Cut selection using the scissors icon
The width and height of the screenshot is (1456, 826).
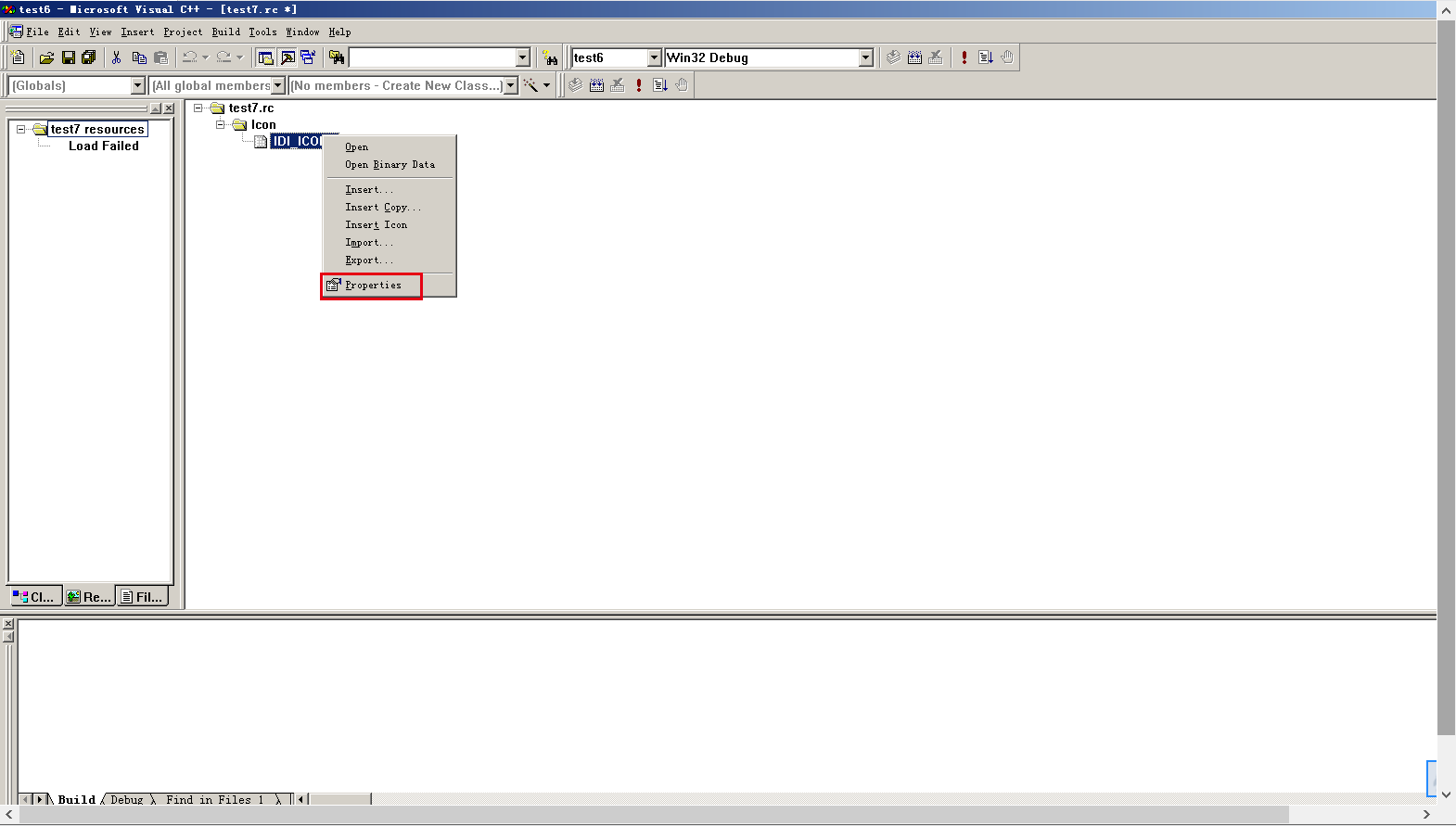coord(117,57)
